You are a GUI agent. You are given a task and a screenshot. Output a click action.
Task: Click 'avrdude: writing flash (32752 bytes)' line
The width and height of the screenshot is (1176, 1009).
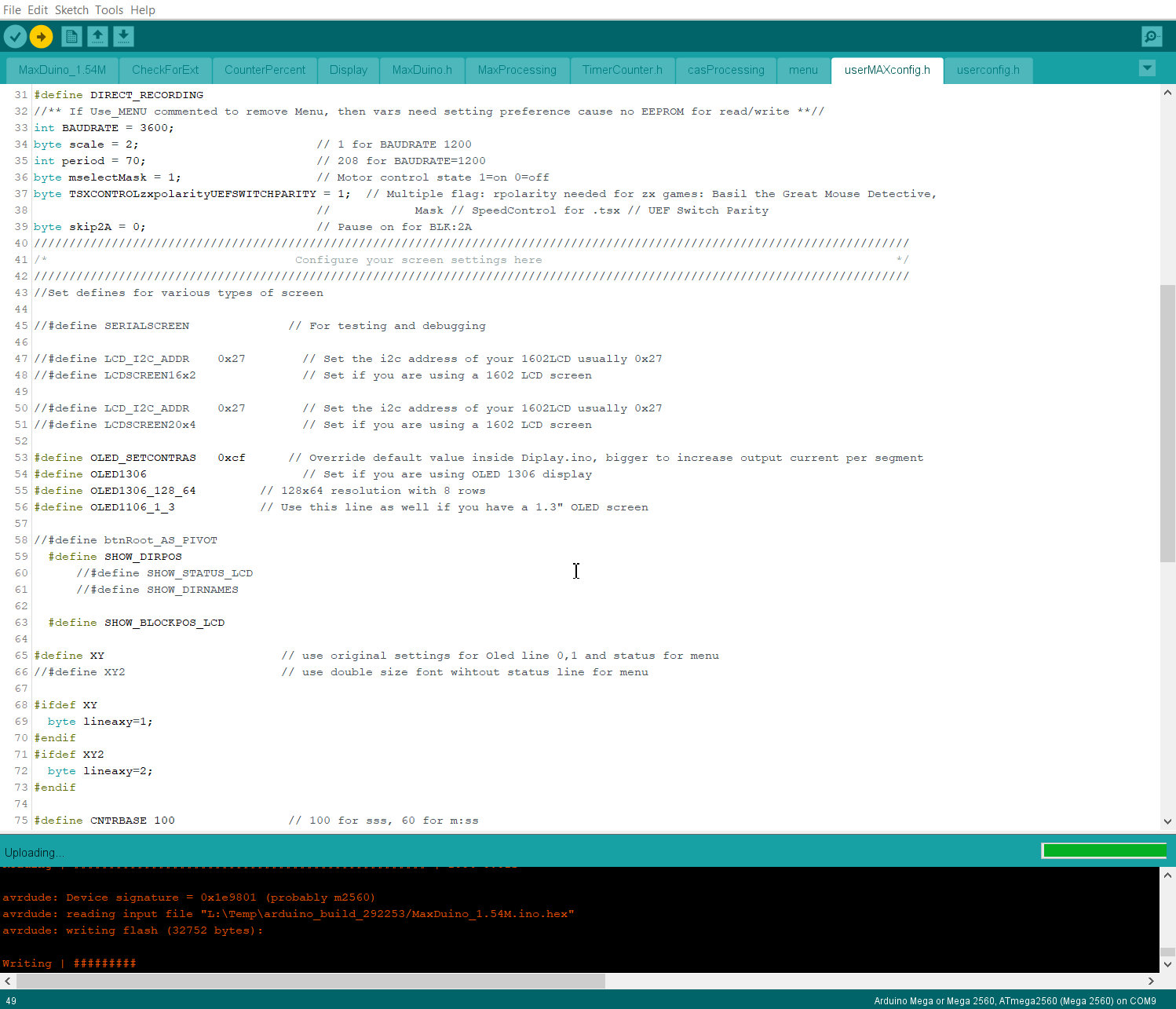coord(132,930)
